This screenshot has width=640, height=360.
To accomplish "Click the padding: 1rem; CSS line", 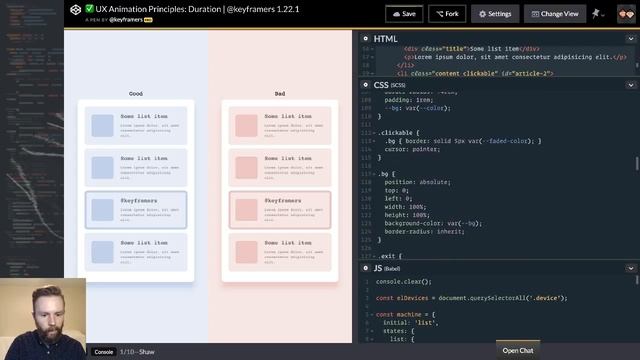I will coord(408,100).
